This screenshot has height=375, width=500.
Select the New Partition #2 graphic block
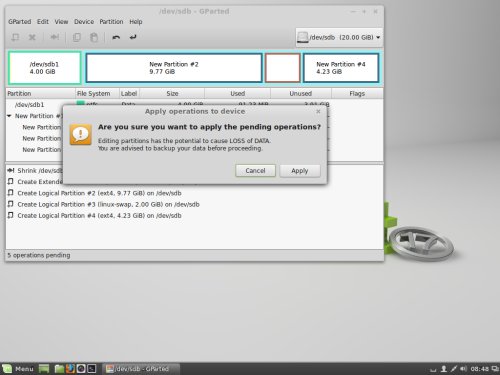(x=174, y=68)
